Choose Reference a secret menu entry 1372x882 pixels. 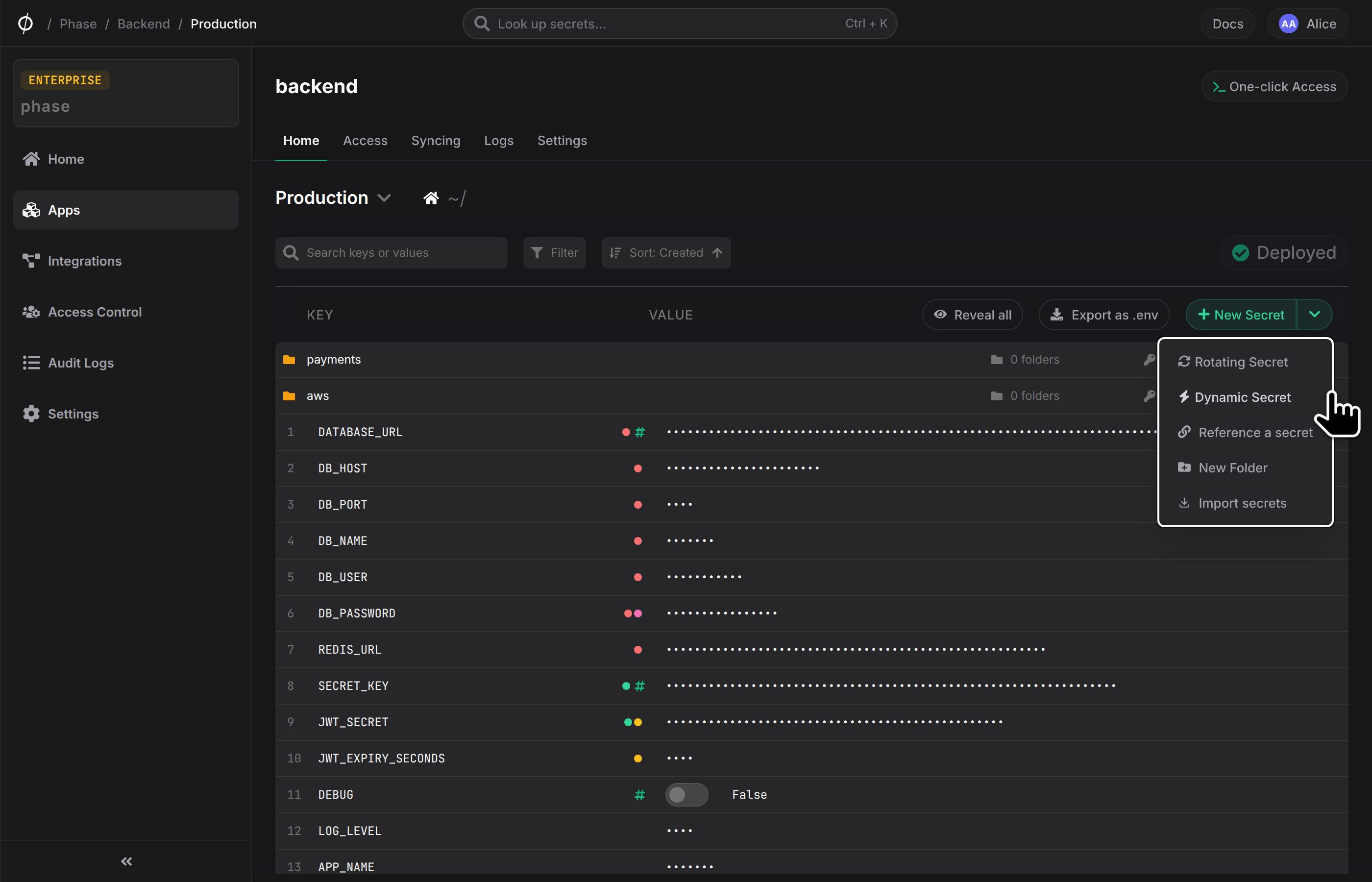point(1245,432)
